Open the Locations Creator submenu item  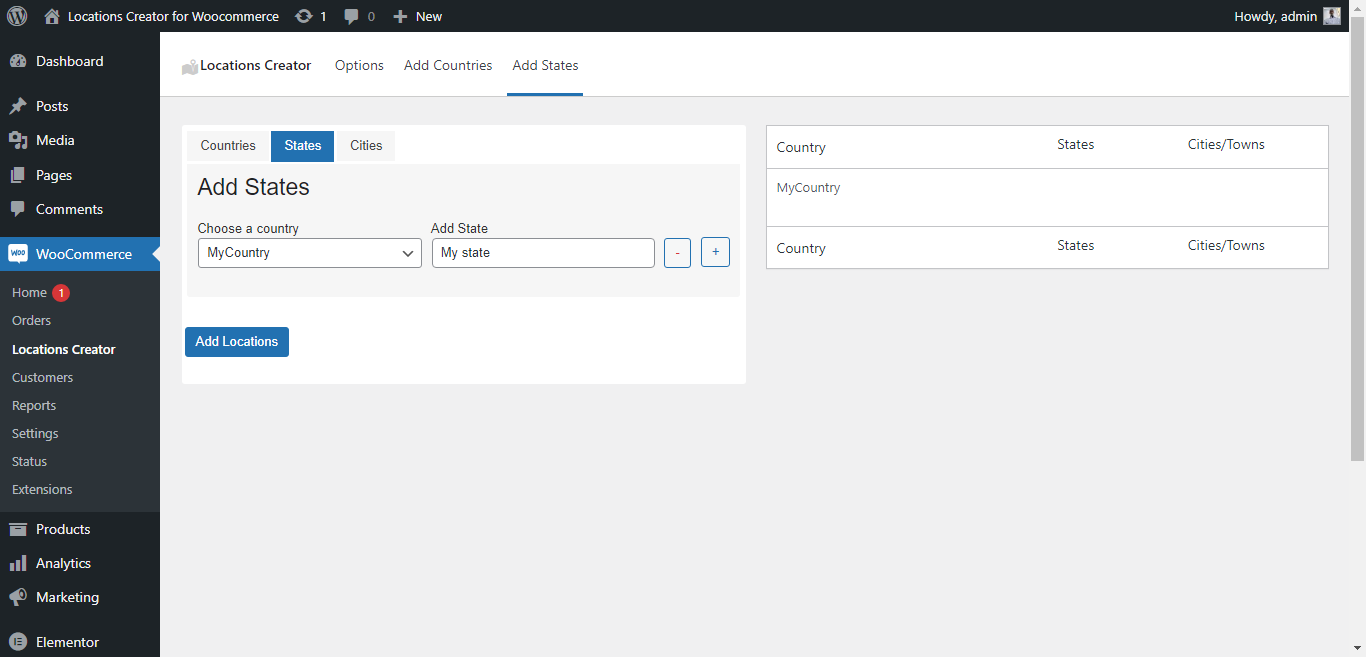(x=64, y=349)
